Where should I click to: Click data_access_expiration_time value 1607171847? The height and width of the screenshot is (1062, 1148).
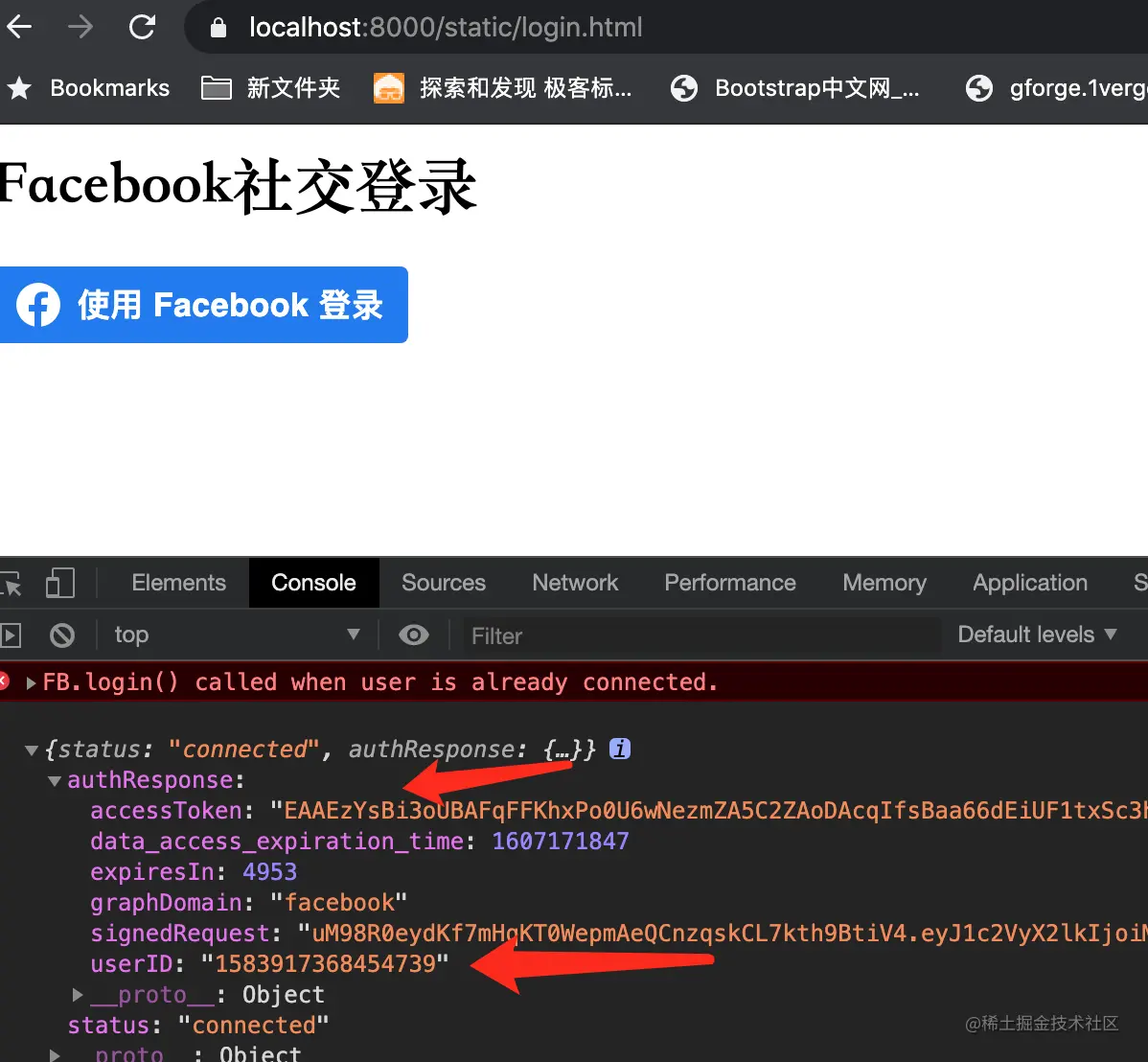(560, 842)
